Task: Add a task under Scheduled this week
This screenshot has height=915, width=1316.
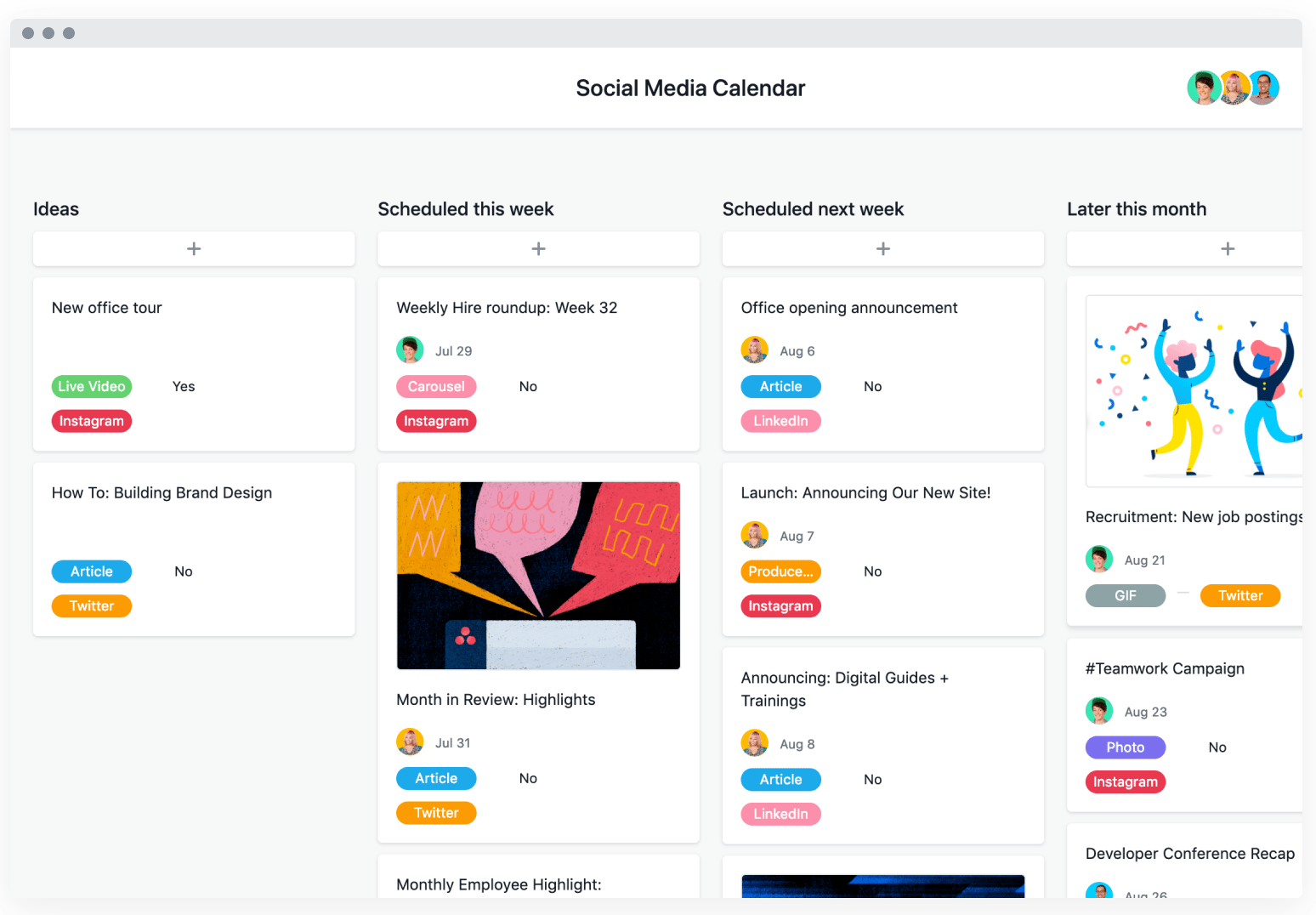Action: pos(537,248)
